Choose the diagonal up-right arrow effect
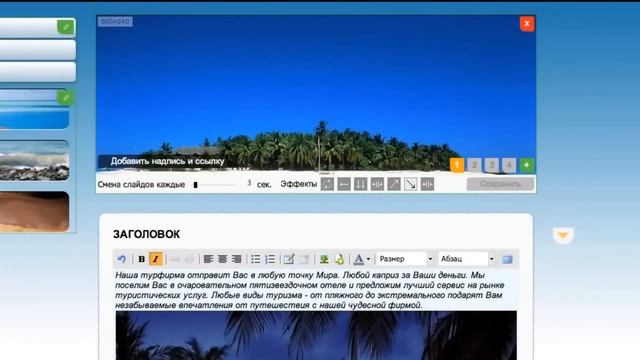 [394, 184]
